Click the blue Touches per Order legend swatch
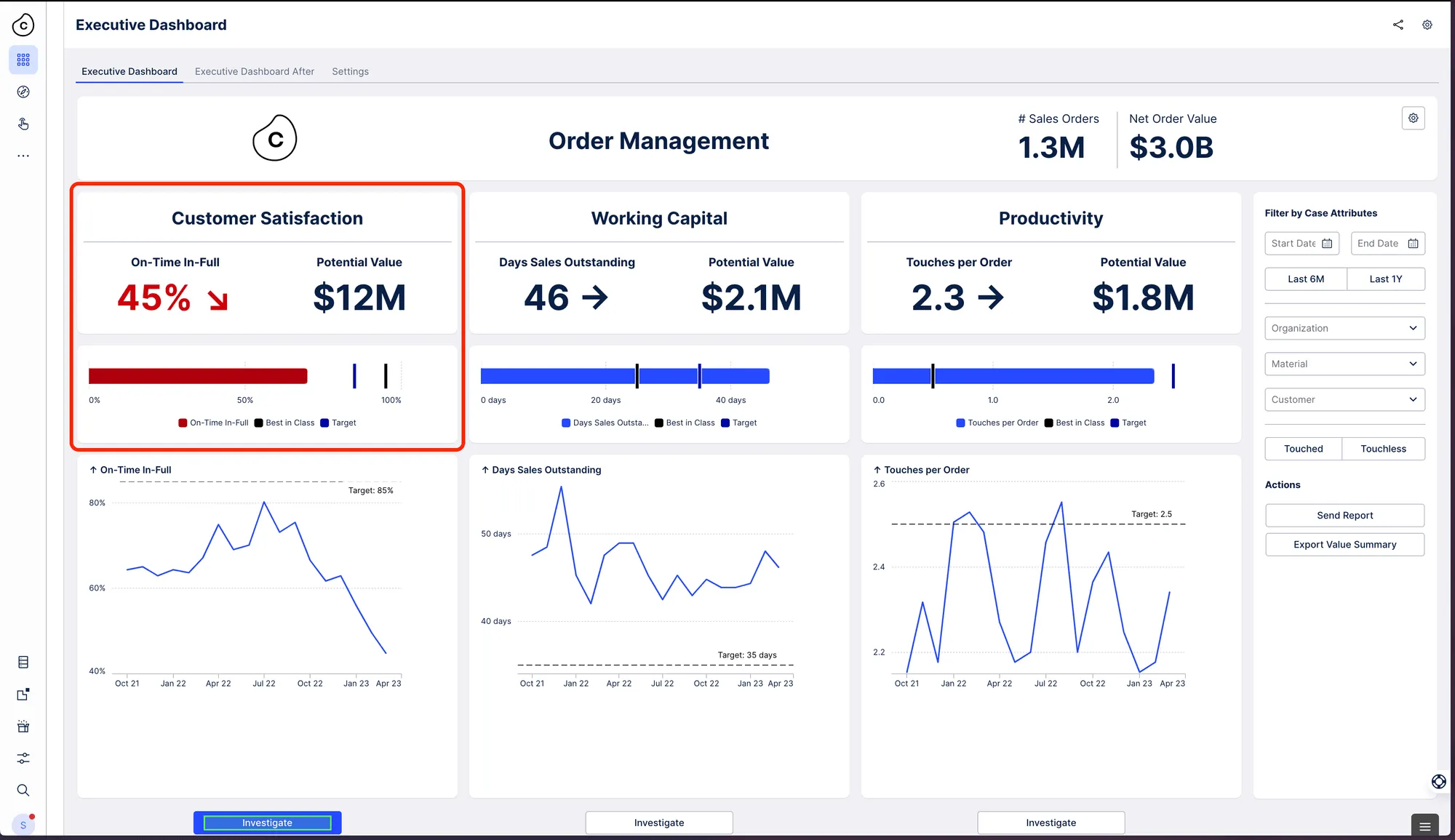This screenshot has width=1455, height=840. click(960, 423)
